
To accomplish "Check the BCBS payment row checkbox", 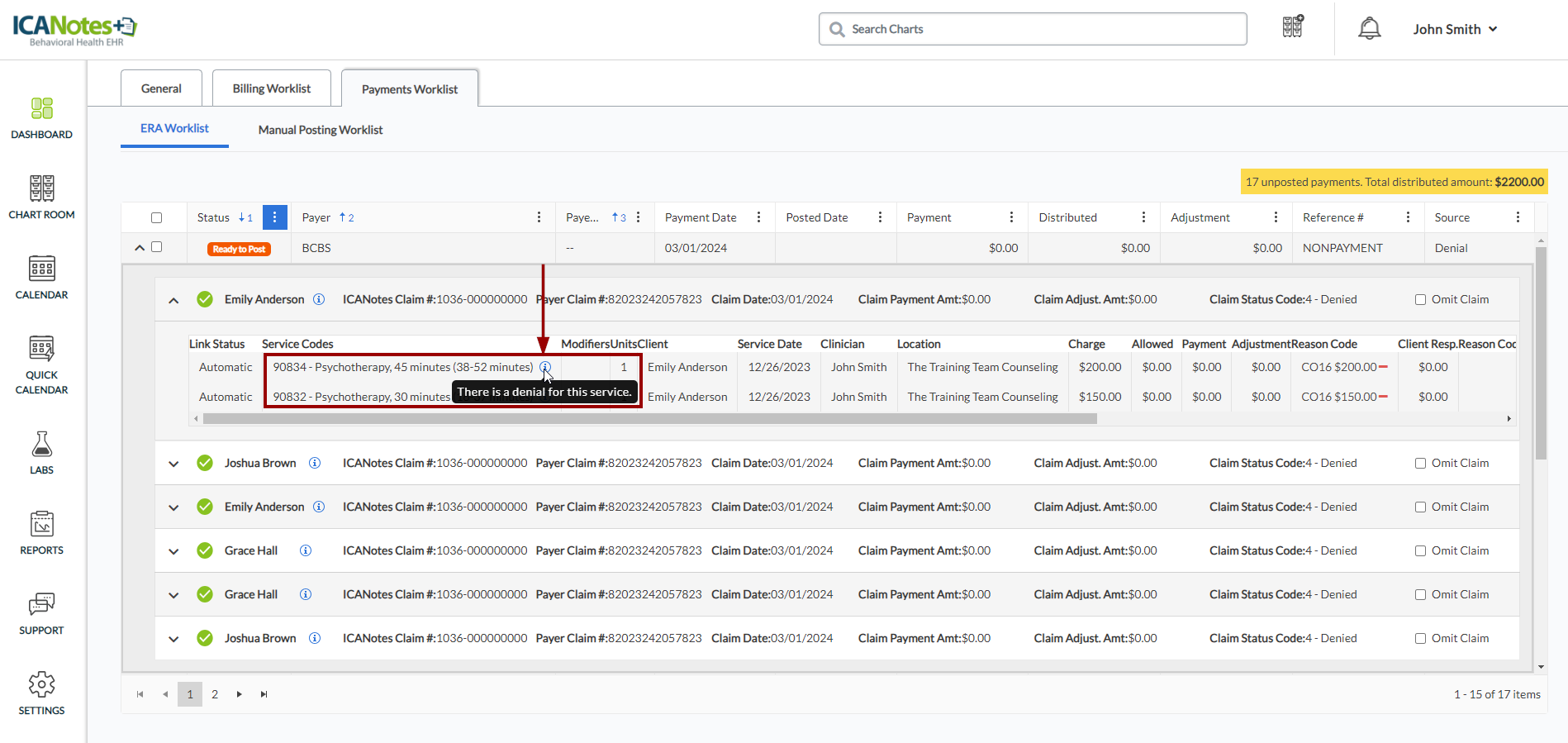I will click(157, 247).
